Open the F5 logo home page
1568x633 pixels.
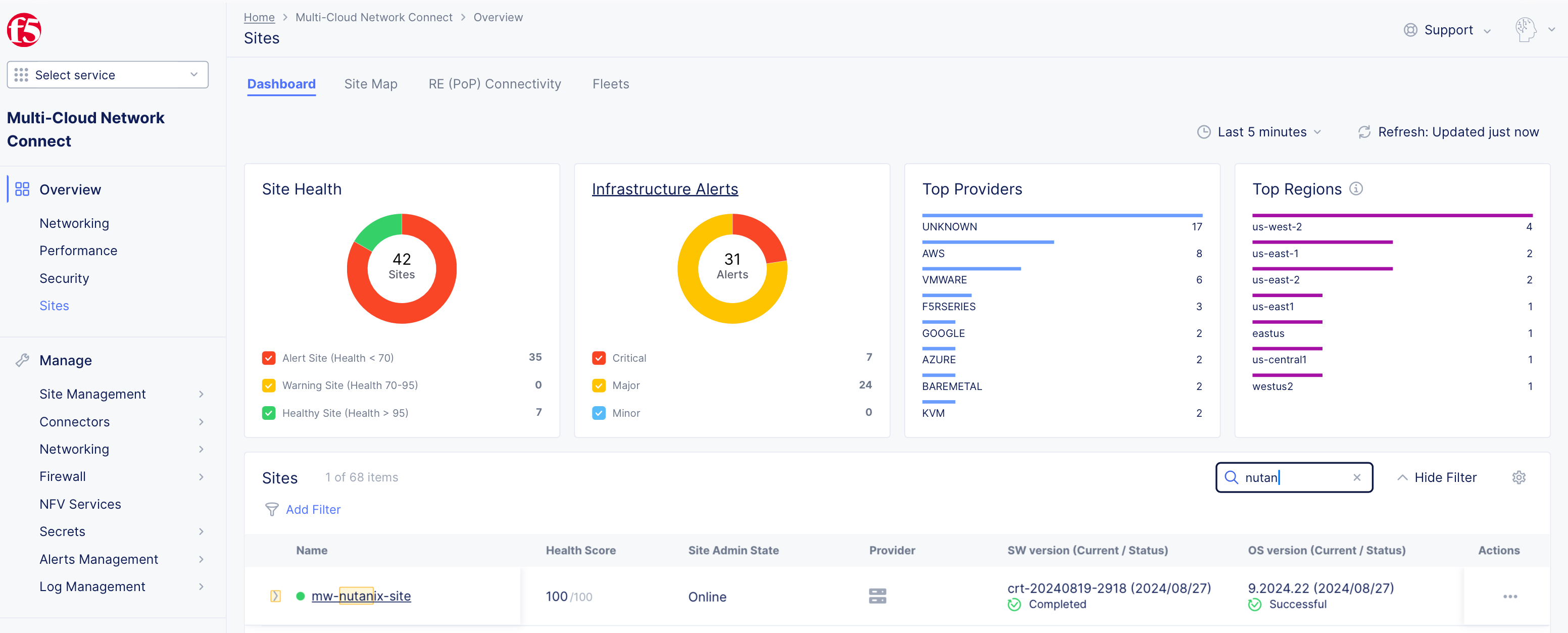pyautogui.click(x=24, y=29)
